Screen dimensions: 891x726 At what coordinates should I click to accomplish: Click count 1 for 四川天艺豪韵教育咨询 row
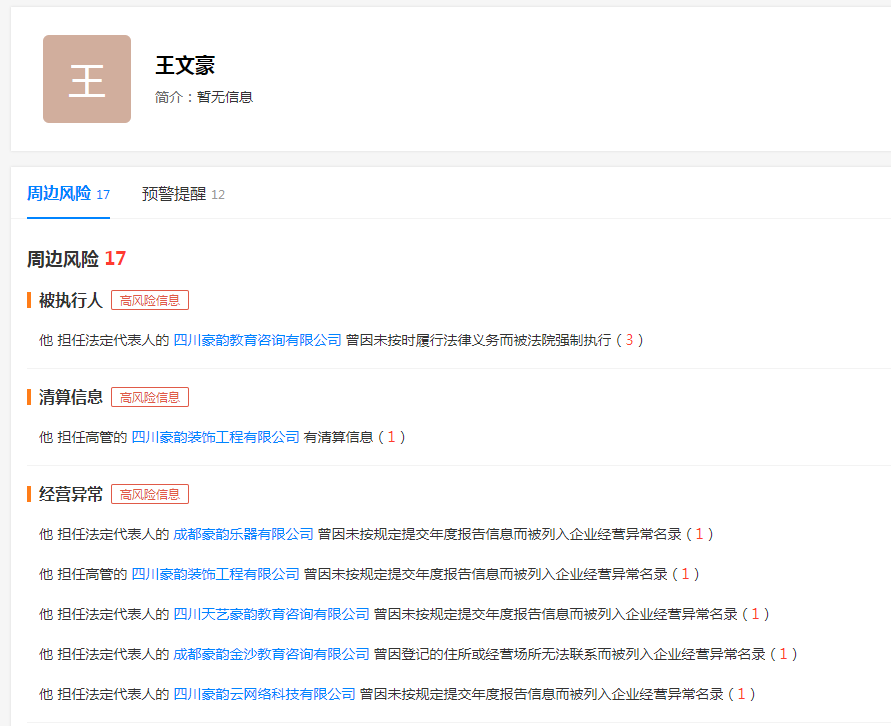tap(755, 614)
